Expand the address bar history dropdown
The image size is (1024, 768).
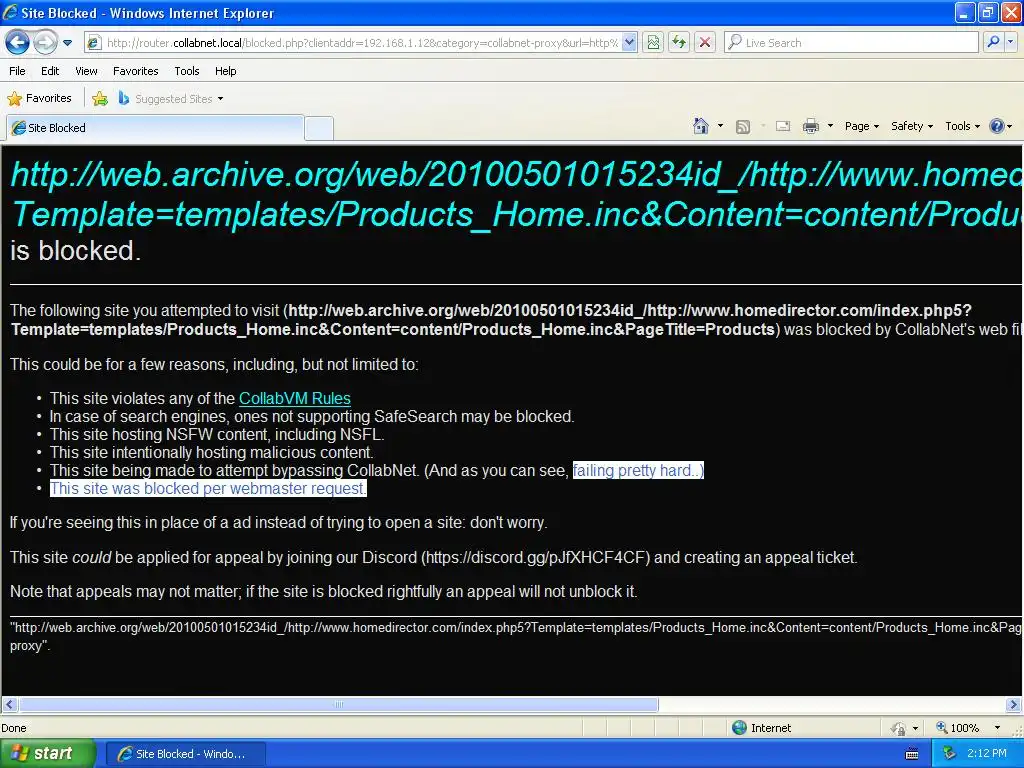click(x=629, y=43)
